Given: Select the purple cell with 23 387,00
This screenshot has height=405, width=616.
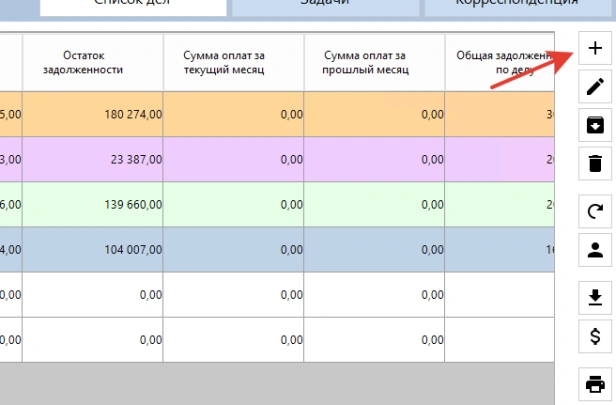Looking at the screenshot, I should 93,159.
